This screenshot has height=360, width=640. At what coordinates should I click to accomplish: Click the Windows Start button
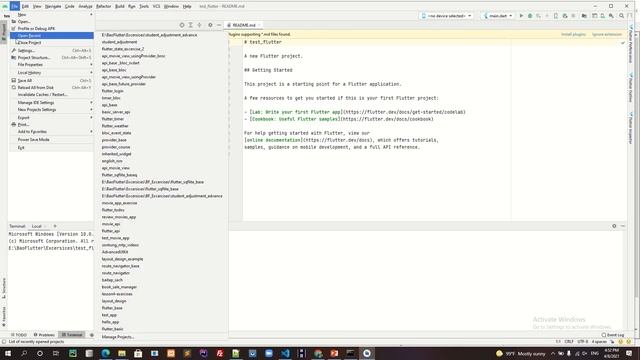click(x=8, y=353)
